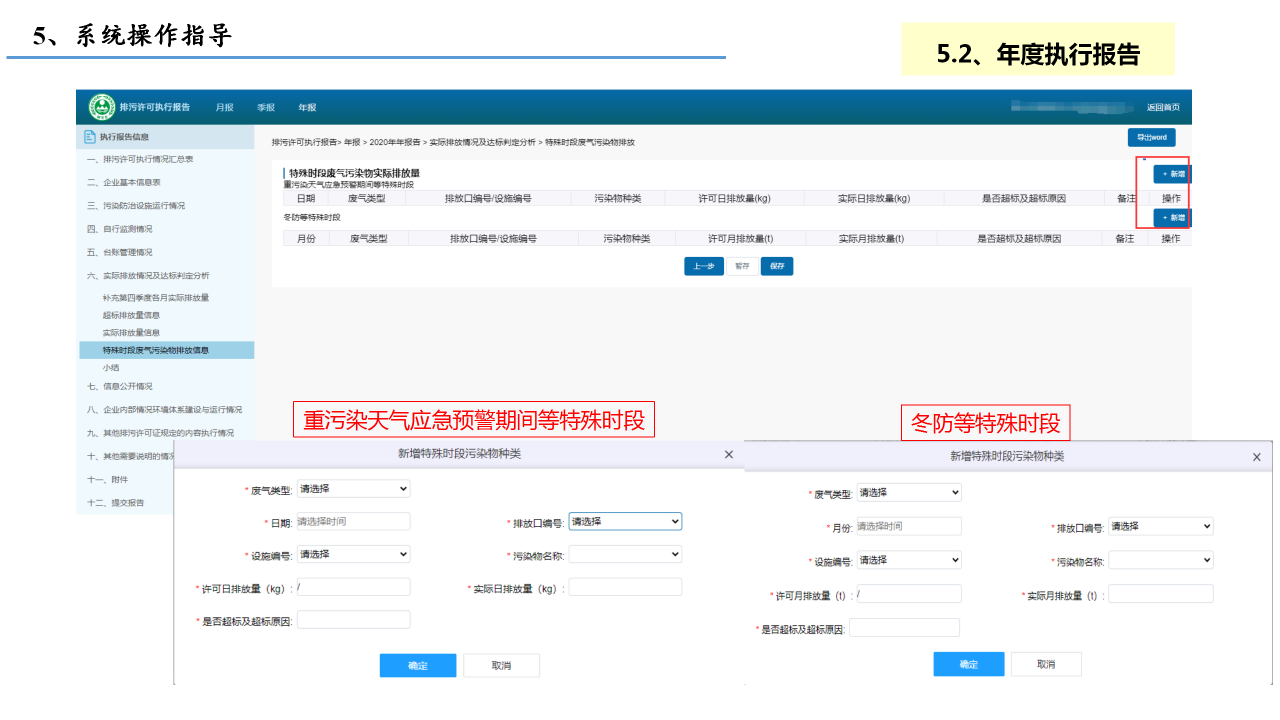Open the 设施编号 dropdown in the right dialog
This screenshot has width=1280, height=720.
point(908,560)
